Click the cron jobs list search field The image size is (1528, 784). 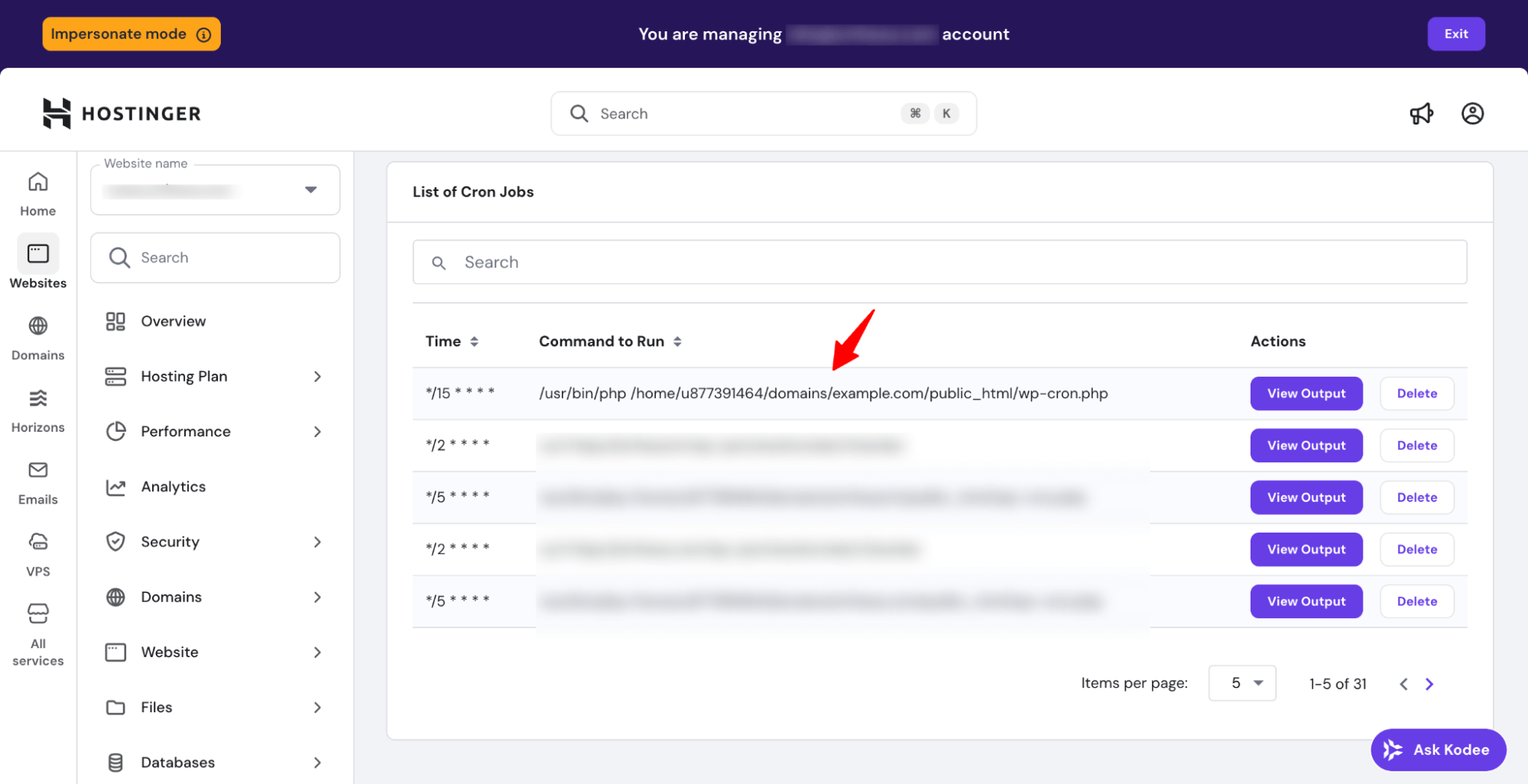coord(939,262)
